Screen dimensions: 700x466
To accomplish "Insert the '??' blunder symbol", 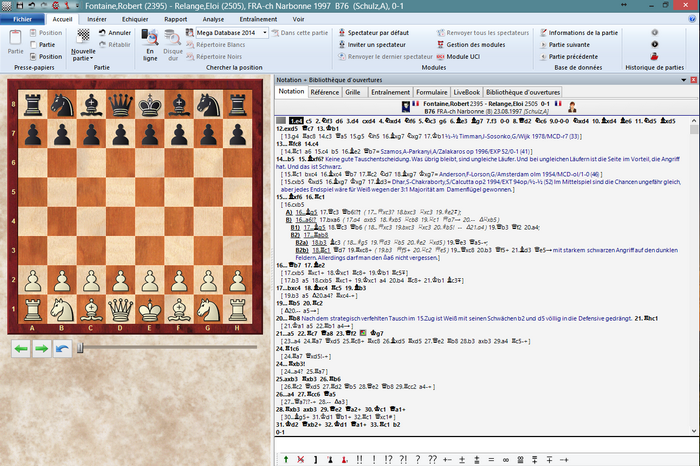I will coord(432,459).
